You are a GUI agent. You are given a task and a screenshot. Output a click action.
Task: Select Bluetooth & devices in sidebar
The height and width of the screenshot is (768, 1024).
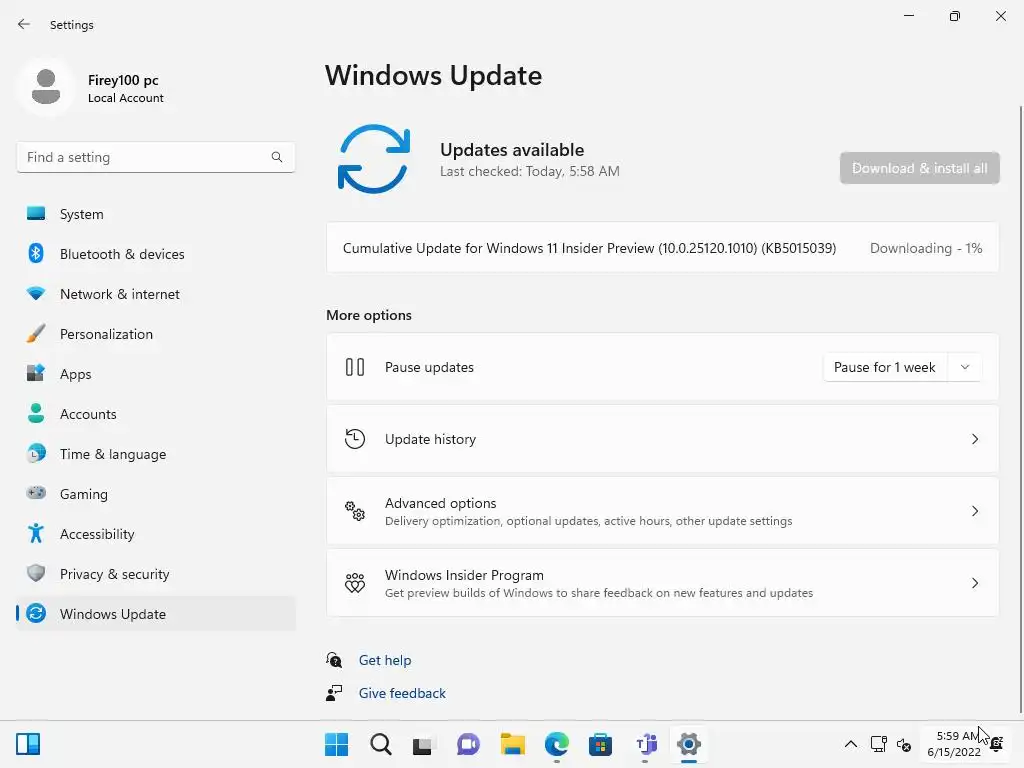coord(155,253)
